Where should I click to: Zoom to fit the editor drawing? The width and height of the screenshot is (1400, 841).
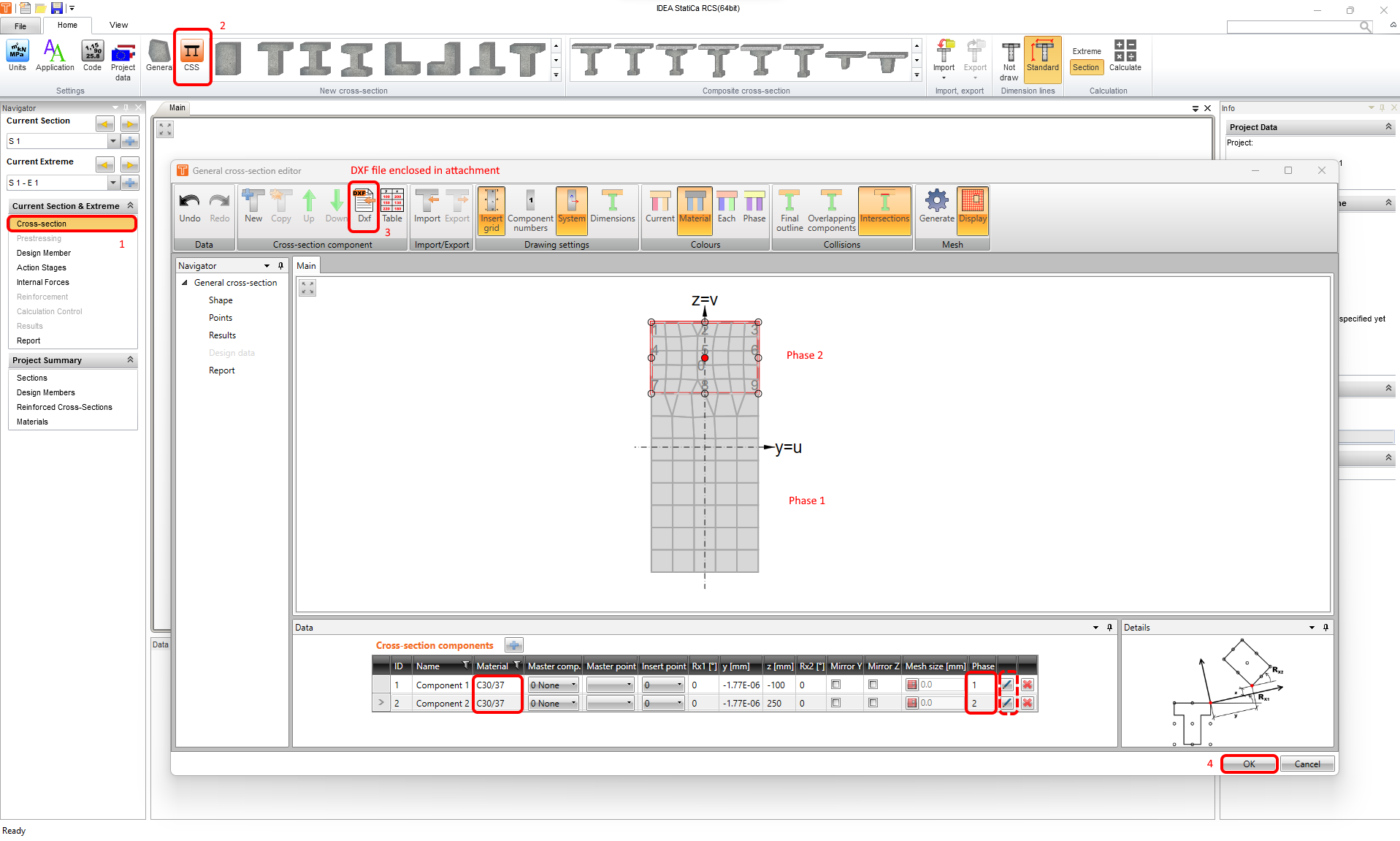coord(307,288)
